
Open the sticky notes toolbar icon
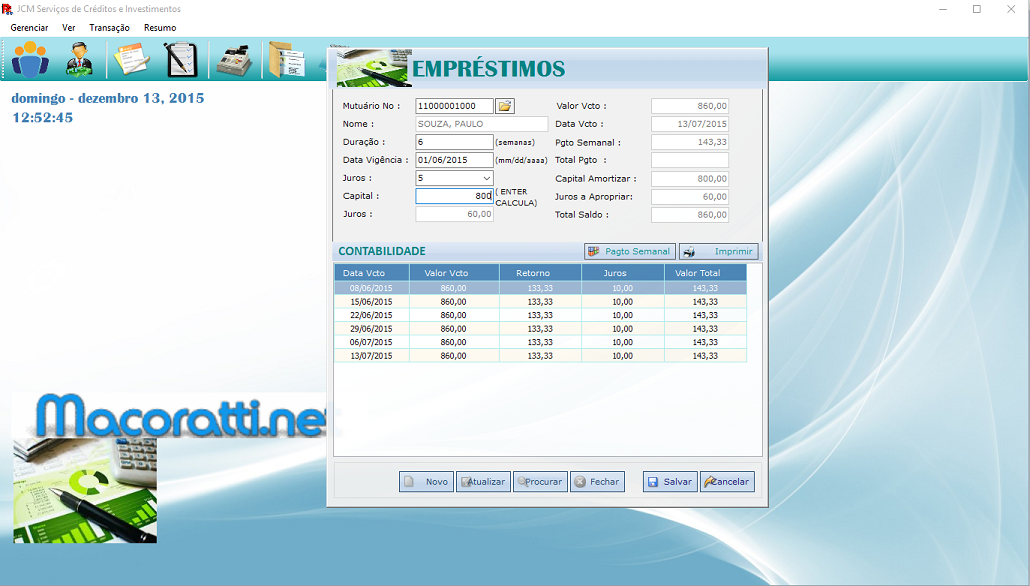(x=130, y=60)
